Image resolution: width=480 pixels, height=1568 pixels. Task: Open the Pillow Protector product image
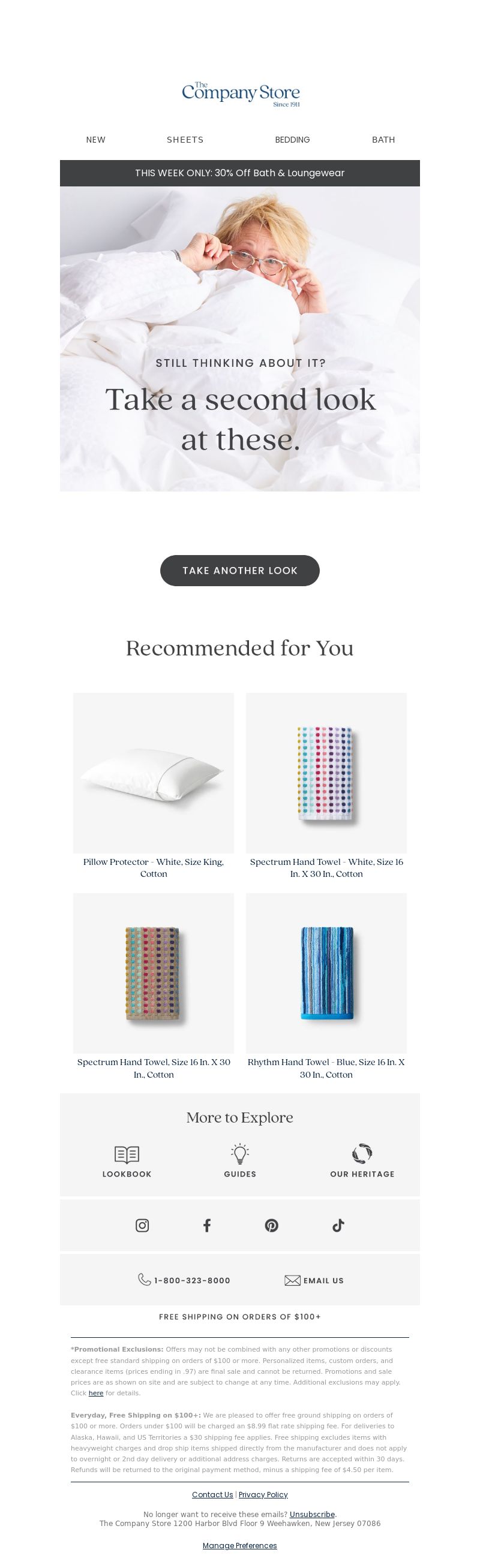pos(154,773)
